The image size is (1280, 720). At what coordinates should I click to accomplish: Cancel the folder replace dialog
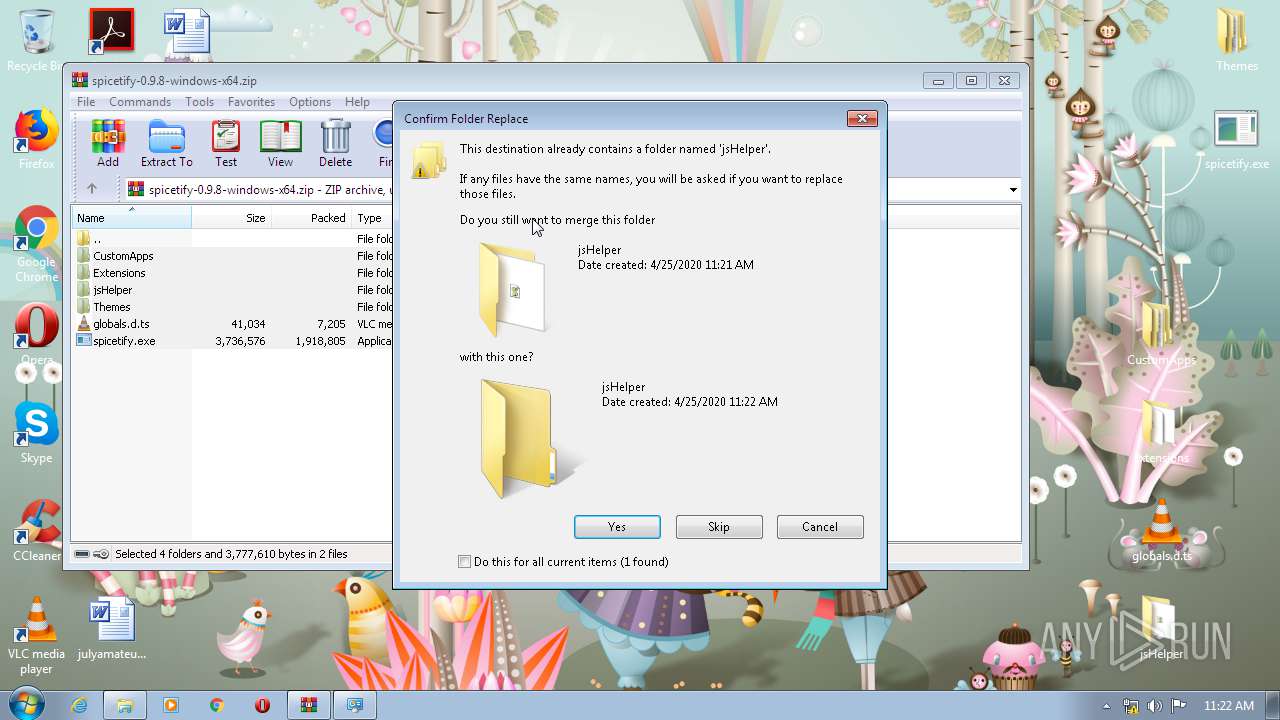(x=820, y=527)
